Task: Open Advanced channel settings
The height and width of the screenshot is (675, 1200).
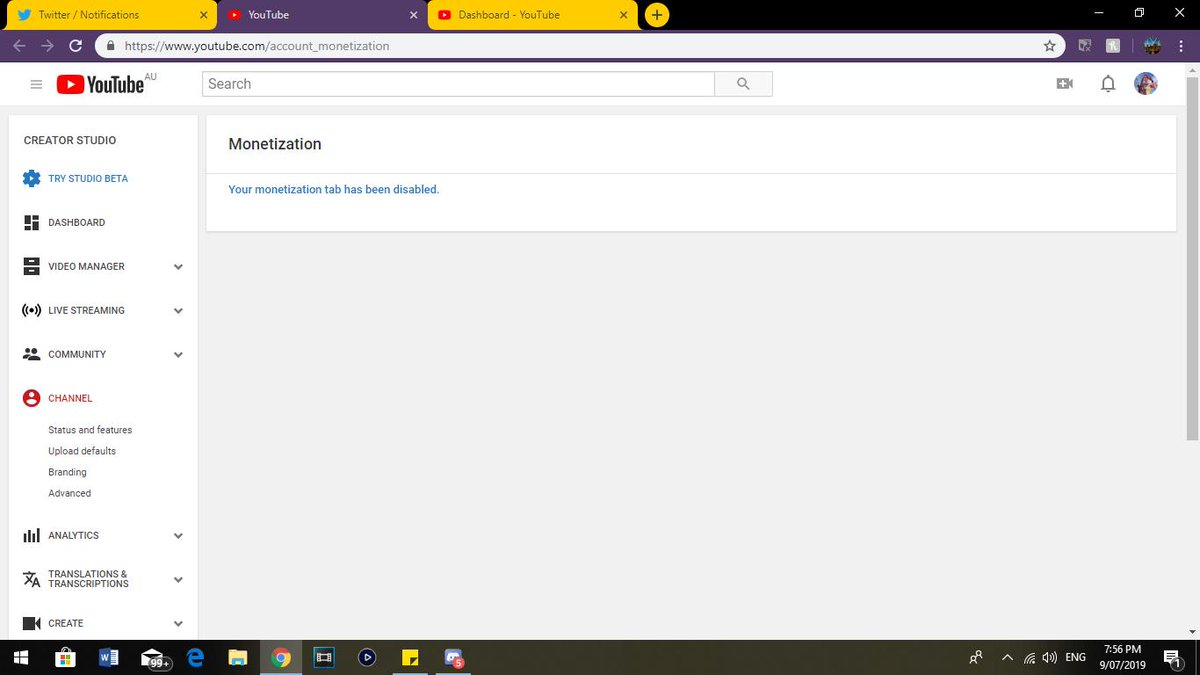Action: [69, 493]
